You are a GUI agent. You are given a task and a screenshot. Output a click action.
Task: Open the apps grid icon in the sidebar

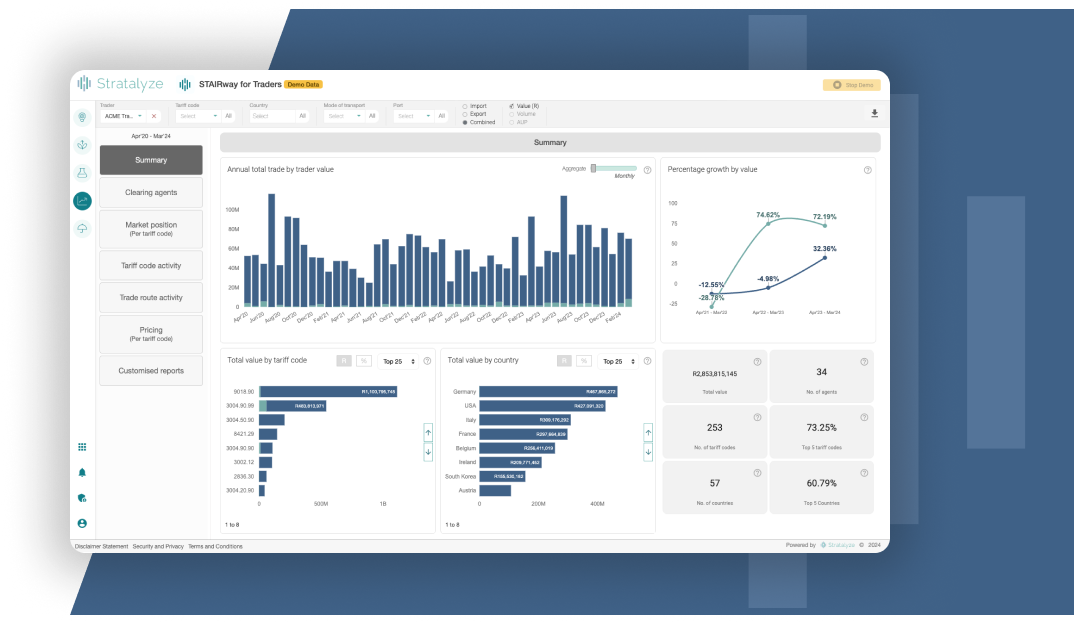pos(82,447)
